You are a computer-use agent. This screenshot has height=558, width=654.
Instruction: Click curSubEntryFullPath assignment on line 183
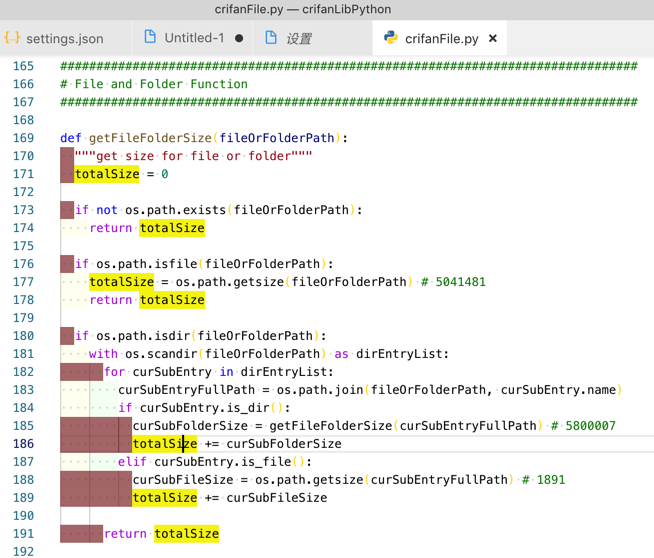coord(186,390)
